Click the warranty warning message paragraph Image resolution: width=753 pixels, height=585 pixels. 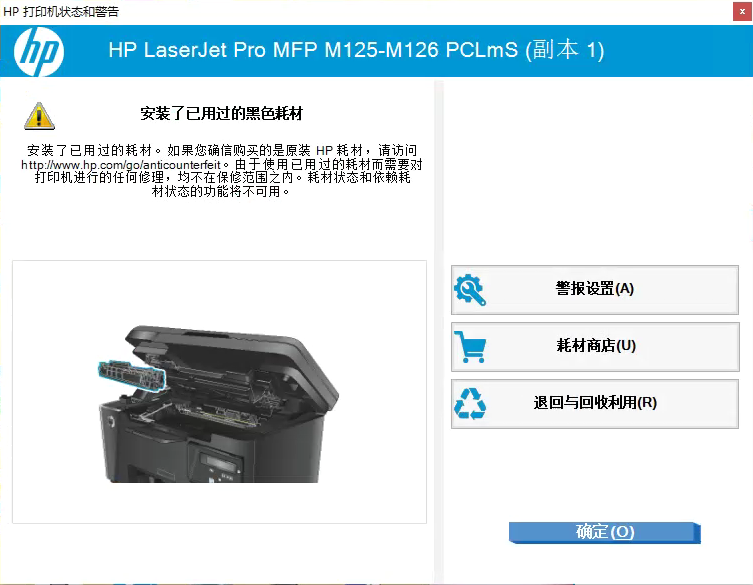tap(221, 171)
